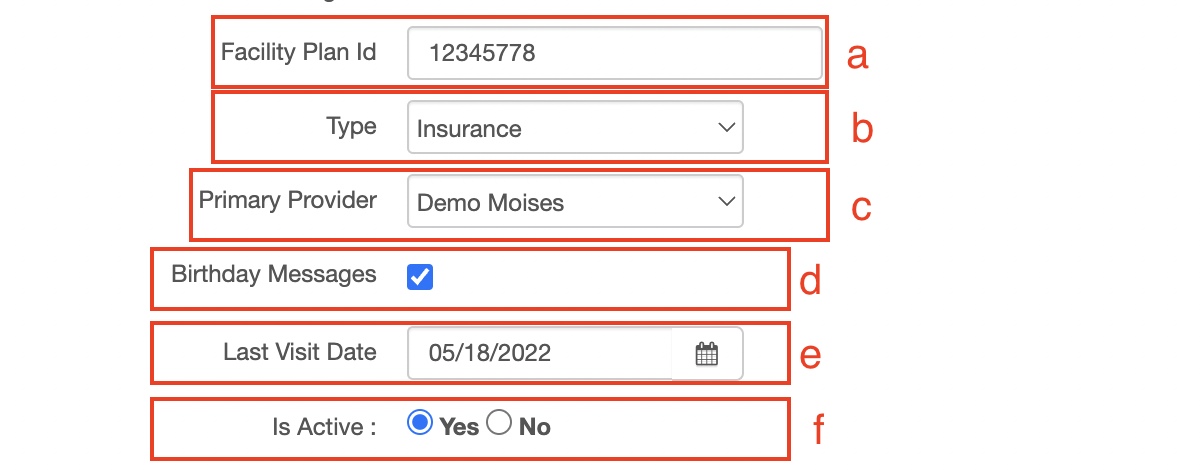The image size is (1204, 472).
Task: Select the Yes radio button for Is Active
Action: click(x=419, y=423)
